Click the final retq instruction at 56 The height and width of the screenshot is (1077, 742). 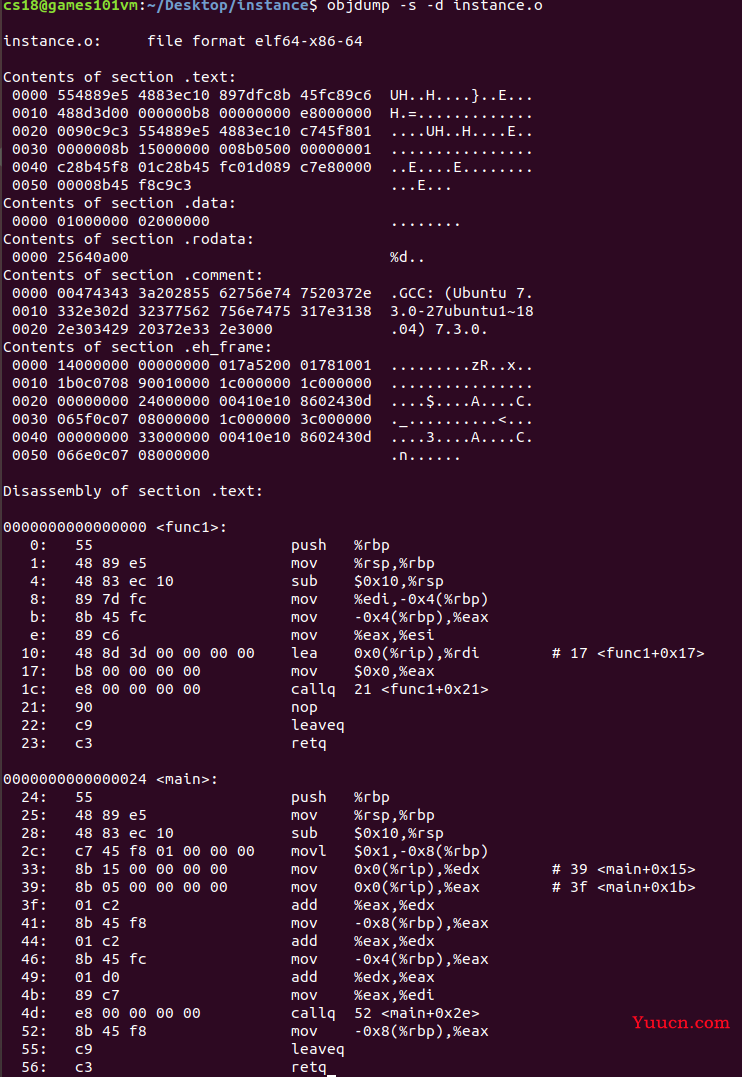[308, 1067]
